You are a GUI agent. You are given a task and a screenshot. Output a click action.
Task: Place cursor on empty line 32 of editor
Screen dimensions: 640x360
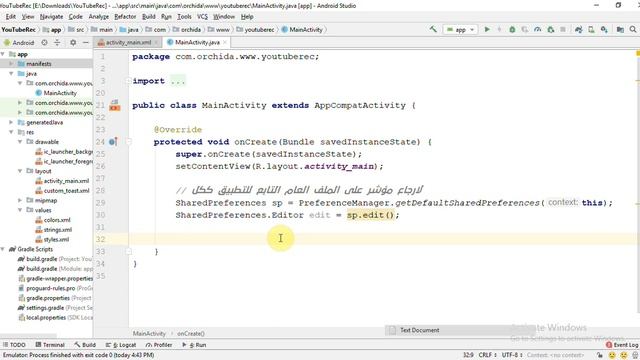point(384,239)
